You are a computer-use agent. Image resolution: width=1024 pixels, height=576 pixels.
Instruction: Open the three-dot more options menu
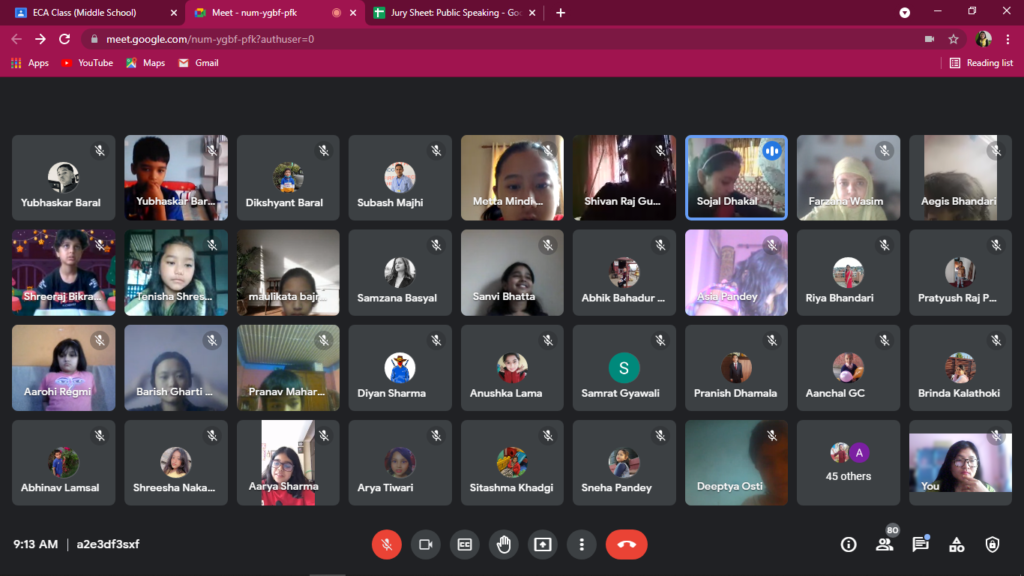point(582,544)
